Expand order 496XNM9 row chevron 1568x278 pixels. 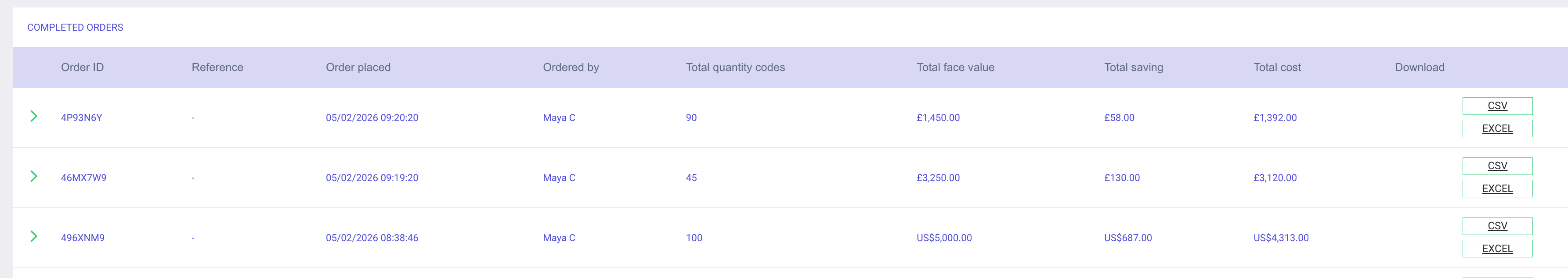coord(34,237)
